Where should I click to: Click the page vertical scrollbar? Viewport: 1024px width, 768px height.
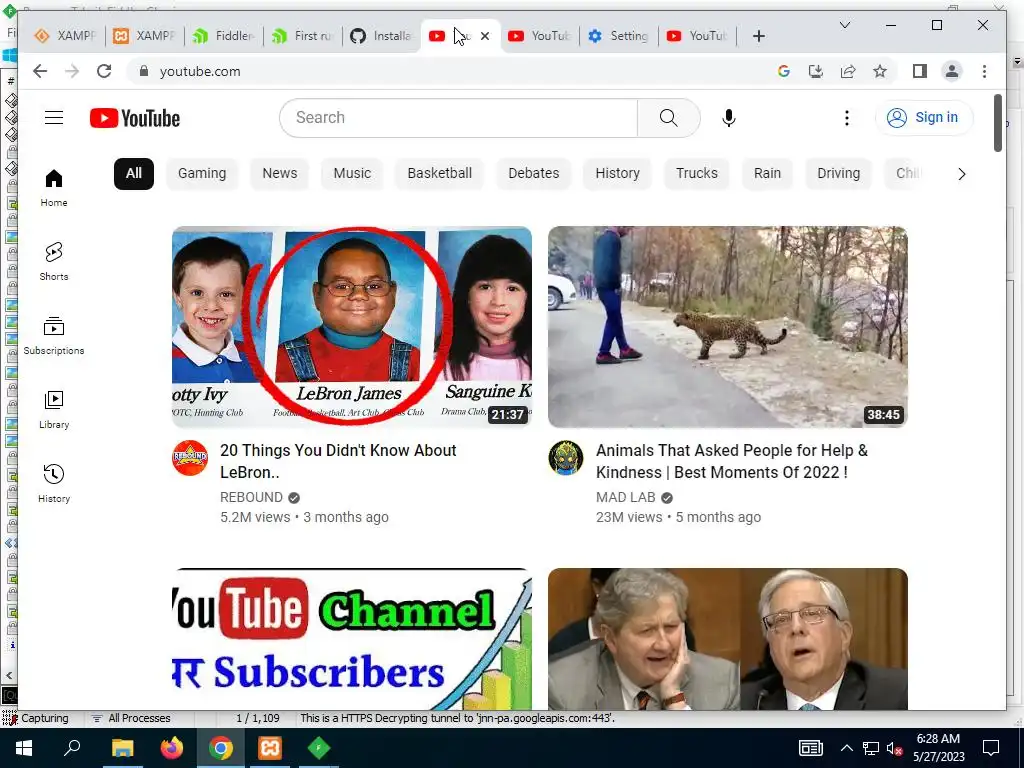coord(998,123)
